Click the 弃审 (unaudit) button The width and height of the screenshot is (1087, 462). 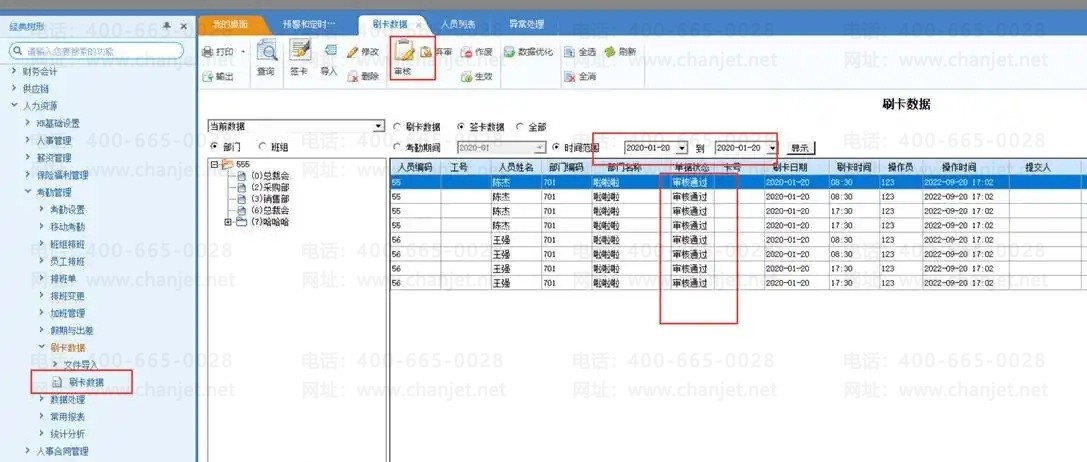point(438,51)
